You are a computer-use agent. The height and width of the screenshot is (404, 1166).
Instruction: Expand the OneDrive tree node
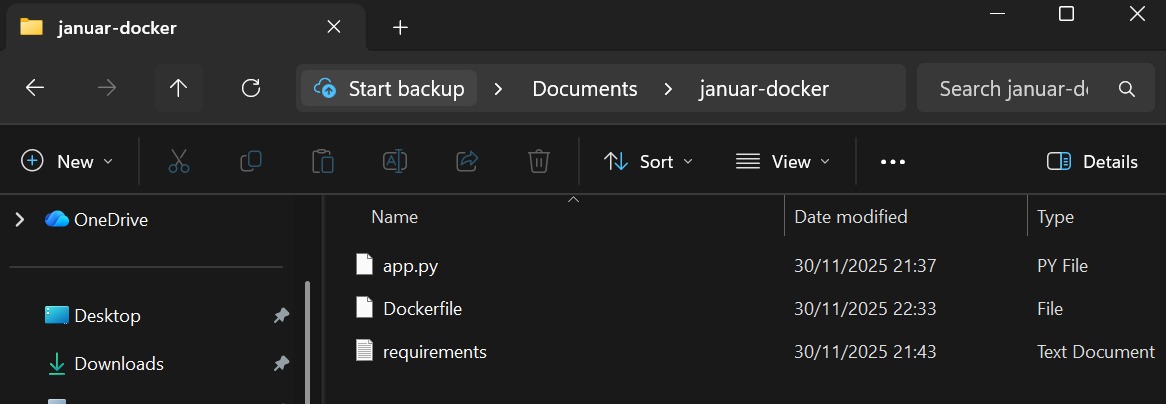(19, 219)
